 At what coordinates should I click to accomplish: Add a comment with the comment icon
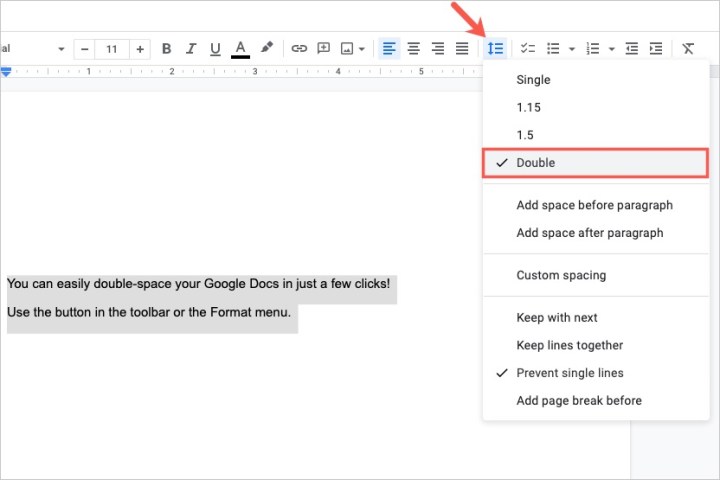click(x=323, y=48)
